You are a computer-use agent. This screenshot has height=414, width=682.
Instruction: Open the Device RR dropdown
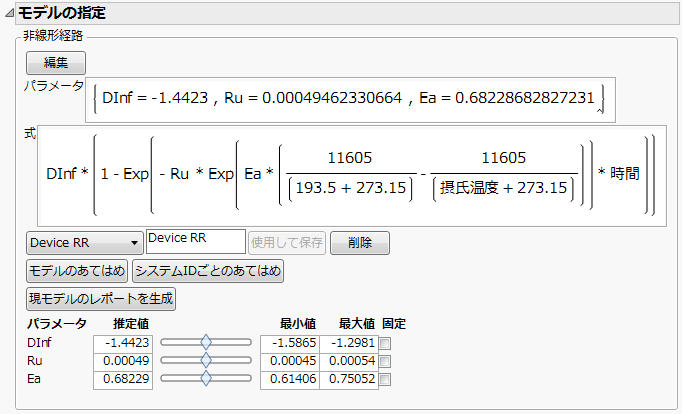(84, 242)
